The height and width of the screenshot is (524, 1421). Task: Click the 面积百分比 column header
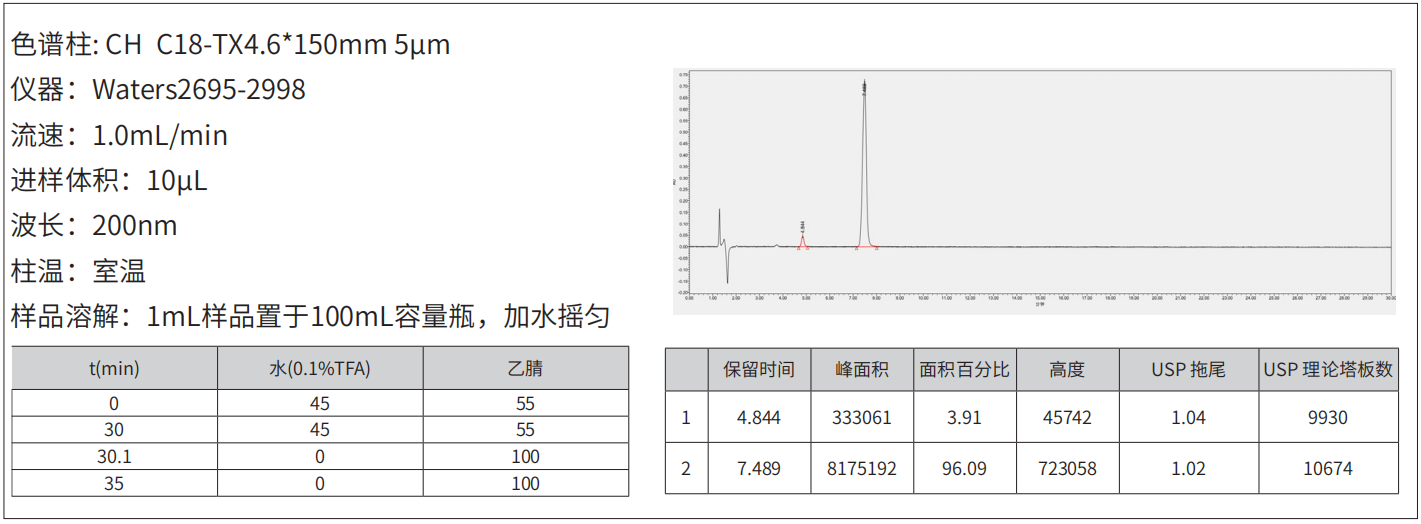coord(964,369)
